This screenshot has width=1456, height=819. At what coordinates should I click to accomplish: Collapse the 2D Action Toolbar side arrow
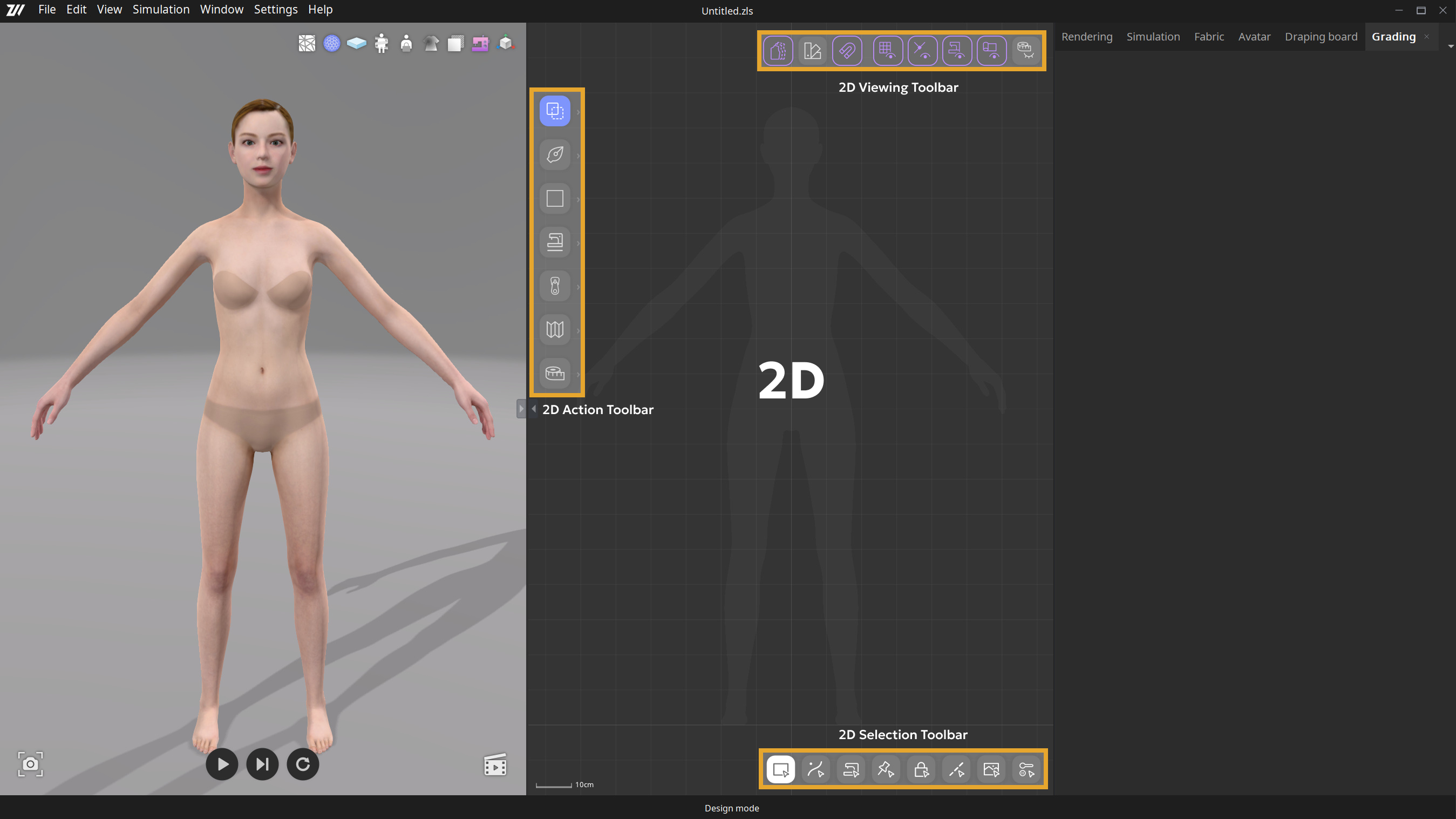click(x=534, y=408)
